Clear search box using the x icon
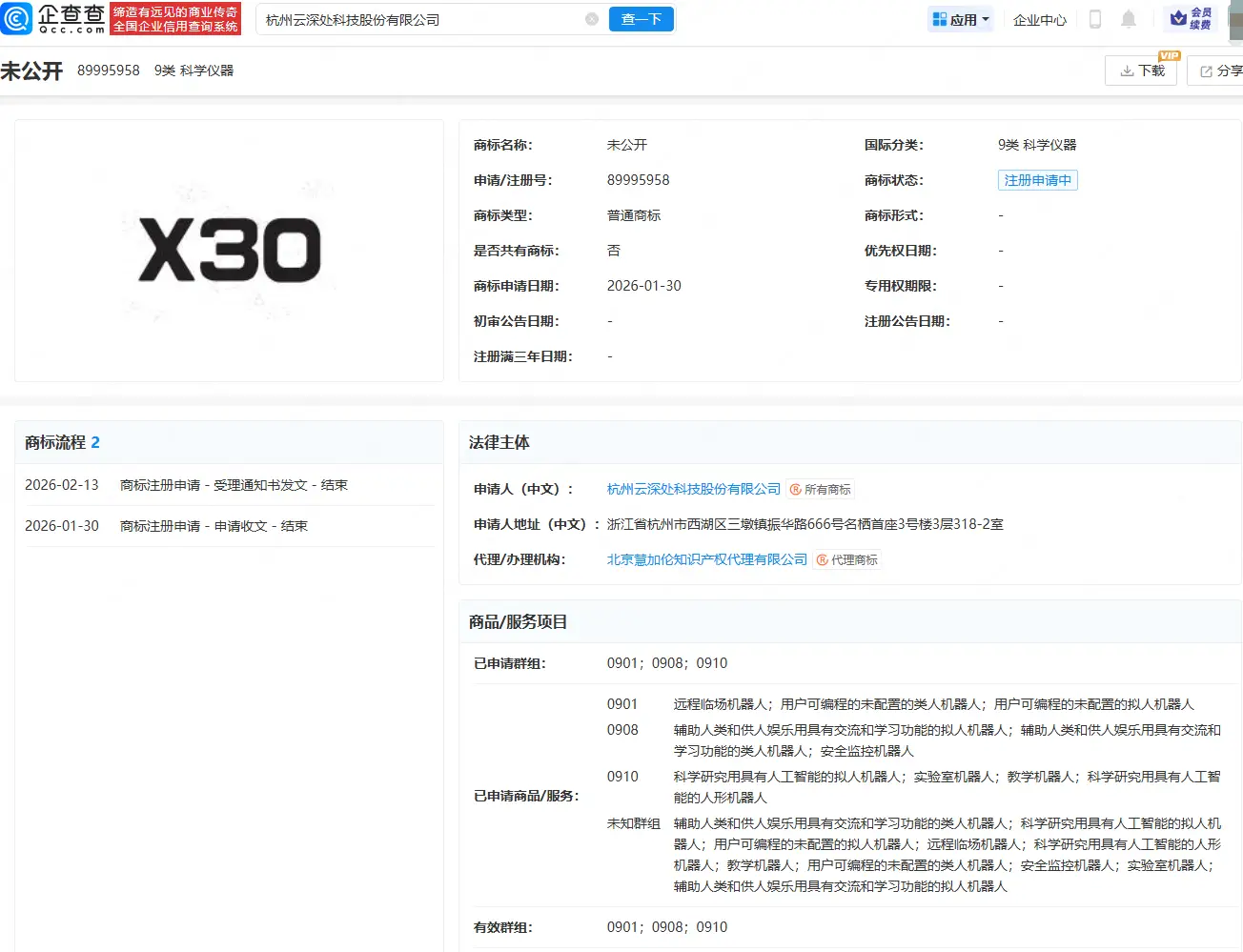Viewport: 1243px width, 952px height. coord(592,18)
